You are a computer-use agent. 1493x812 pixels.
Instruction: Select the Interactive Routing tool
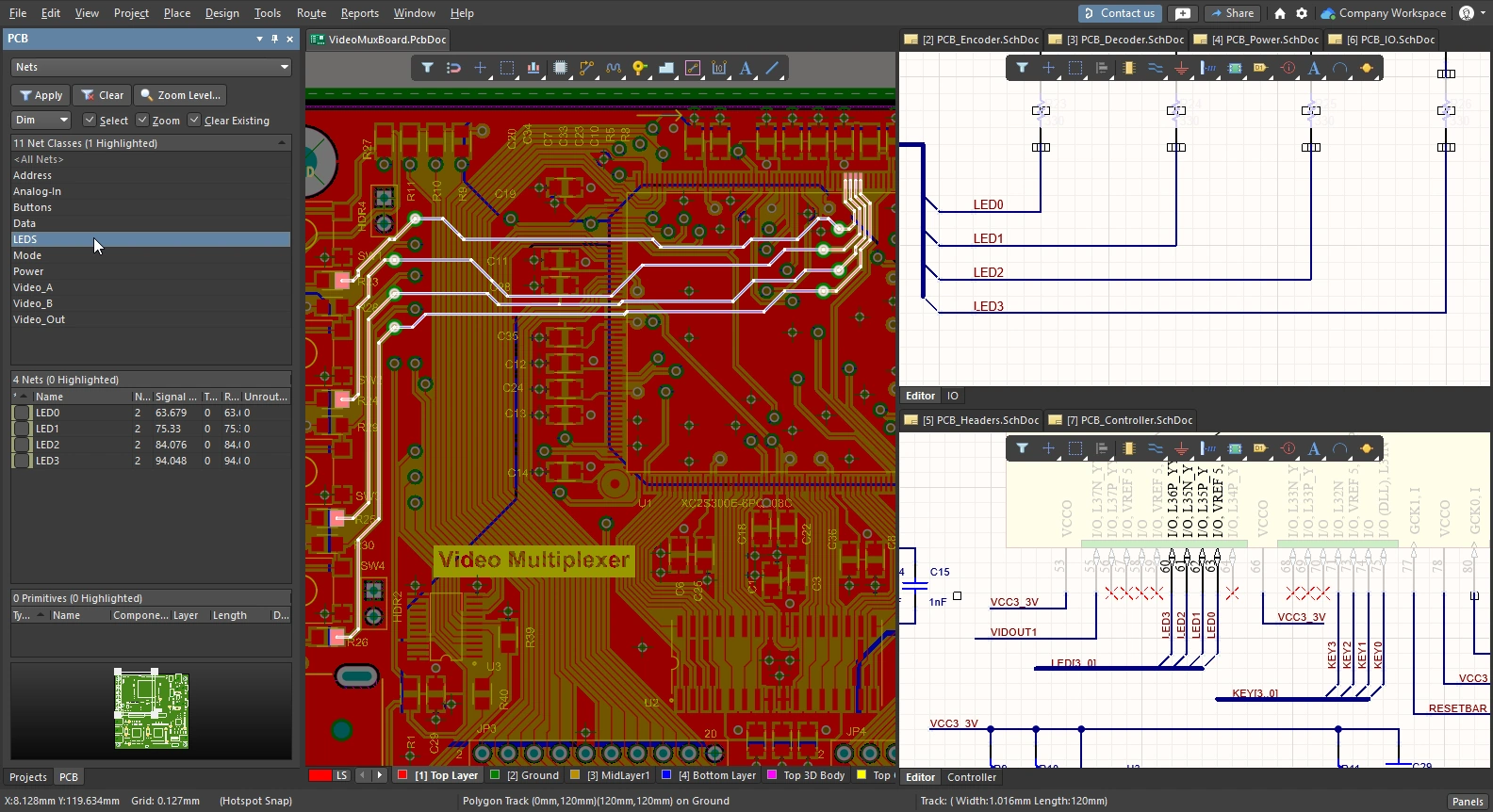click(x=587, y=68)
